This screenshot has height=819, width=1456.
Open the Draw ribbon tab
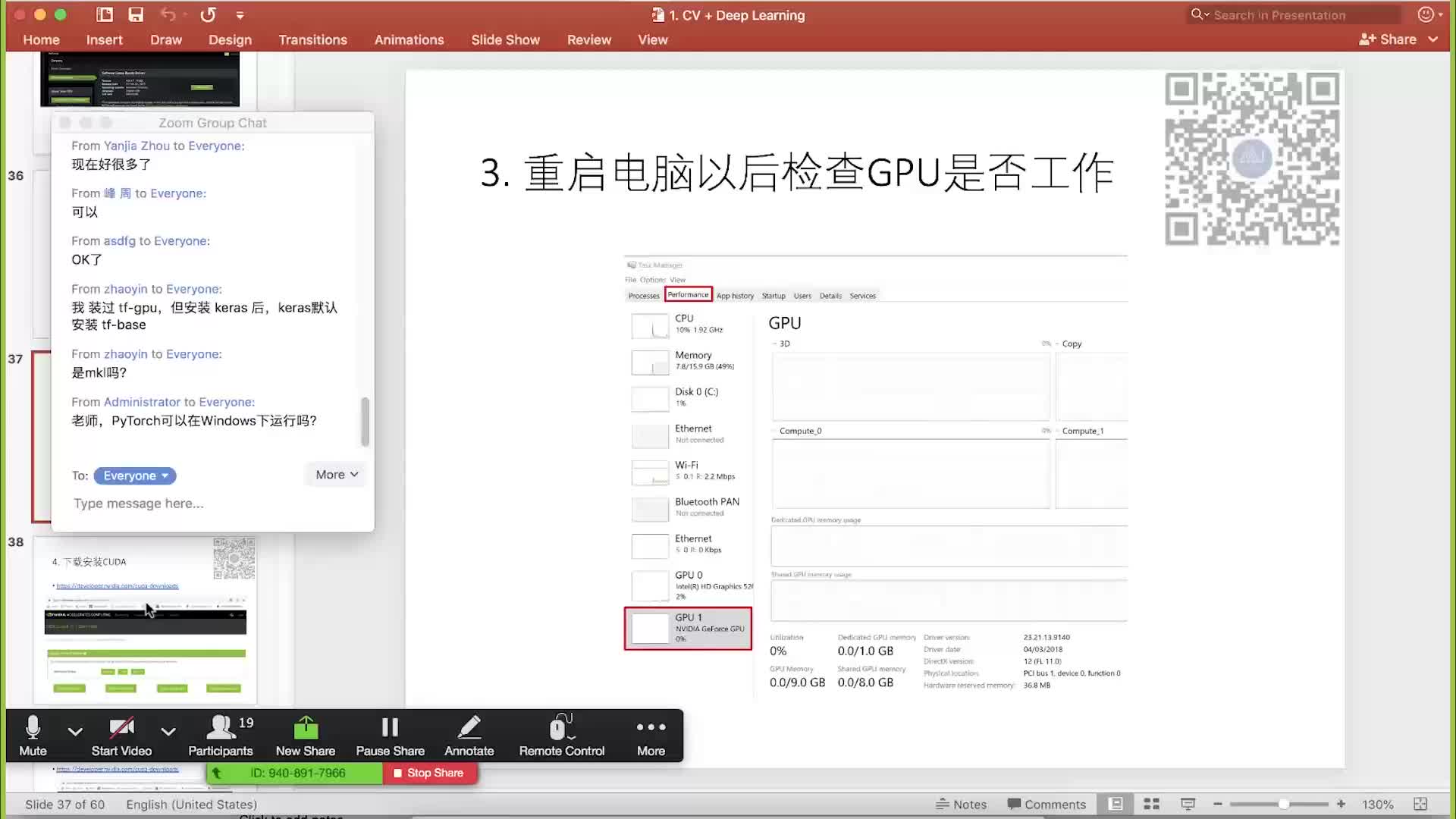pyautogui.click(x=165, y=39)
